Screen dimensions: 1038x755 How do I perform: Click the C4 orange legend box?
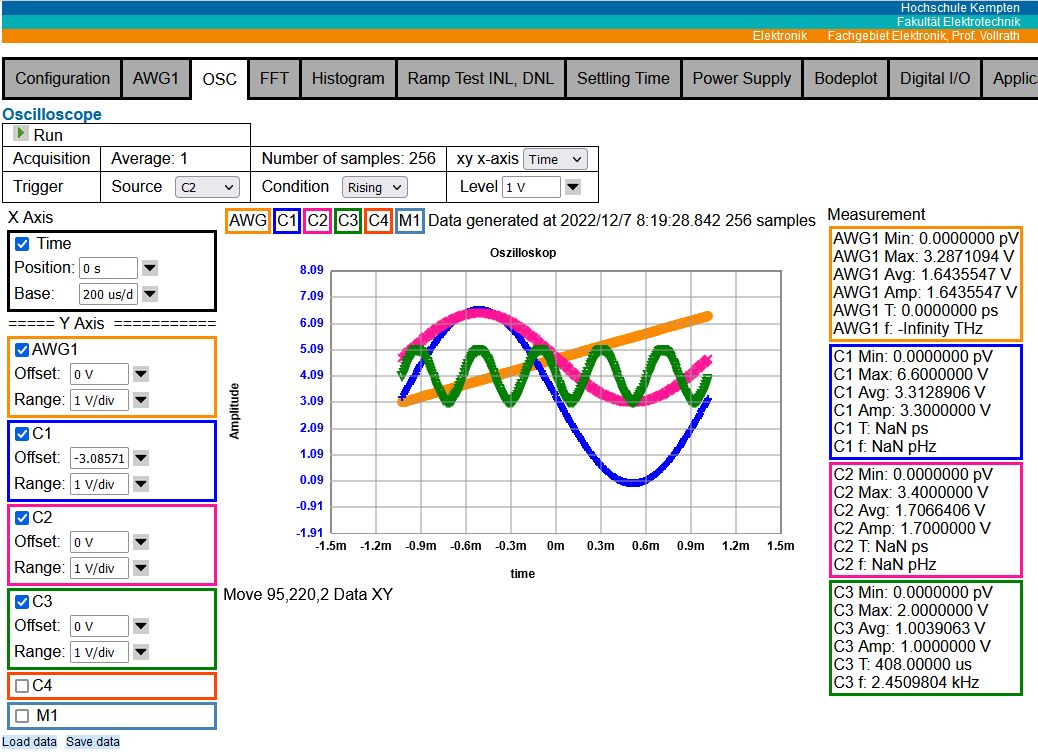click(x=378, y=220)
